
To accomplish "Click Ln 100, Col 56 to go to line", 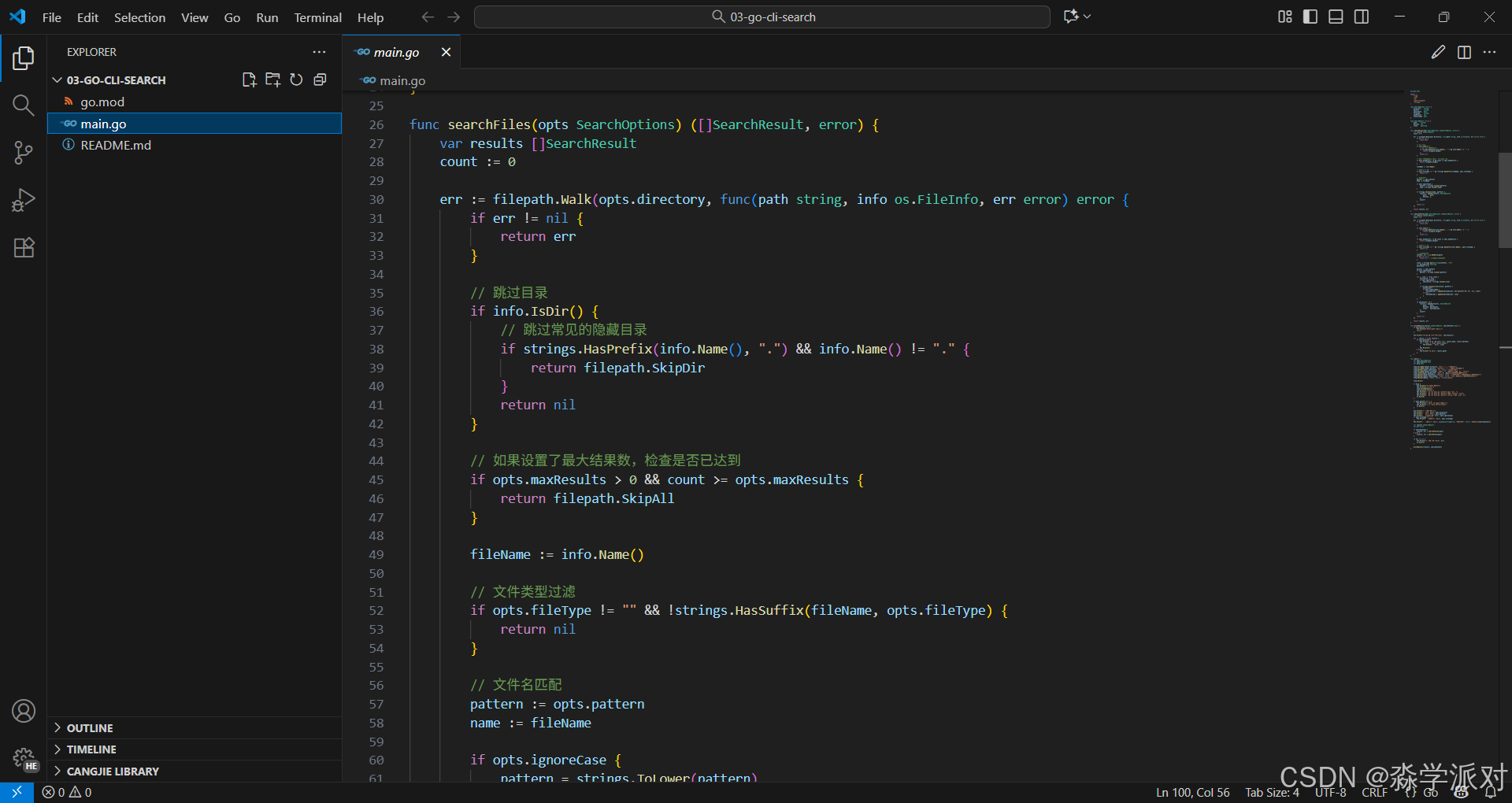I will click(x=1192, y=793).
